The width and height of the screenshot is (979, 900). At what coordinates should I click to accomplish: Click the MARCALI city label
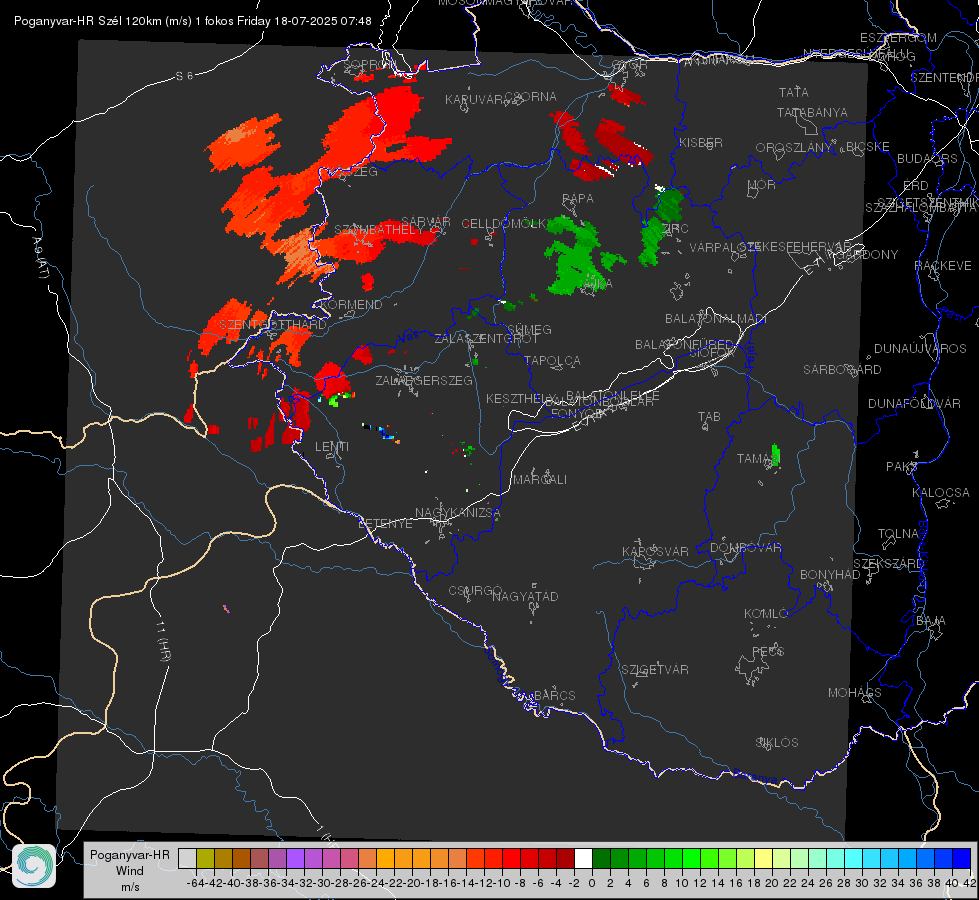(539, 480)
